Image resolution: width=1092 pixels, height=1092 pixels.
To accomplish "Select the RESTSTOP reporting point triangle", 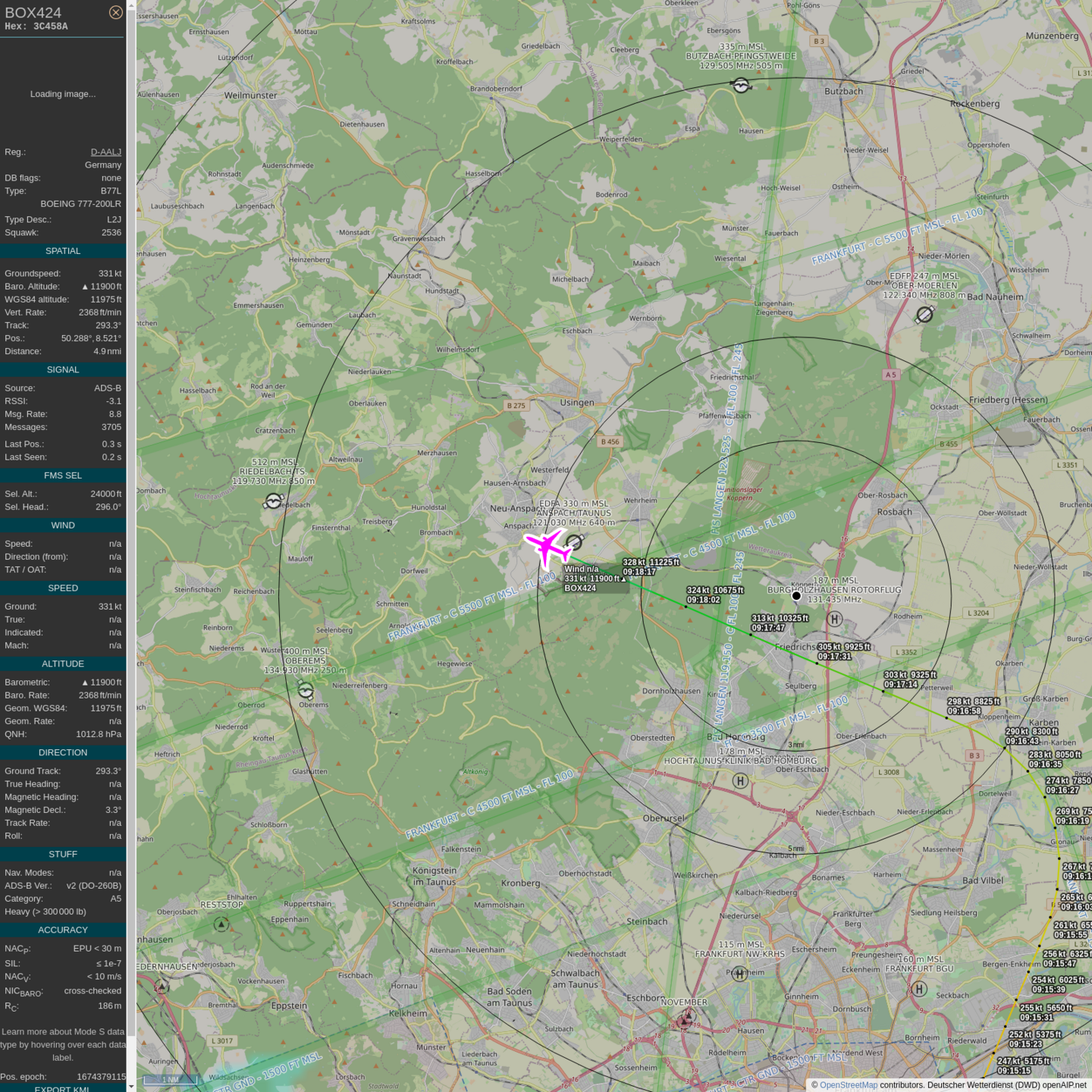I will (x=221, y=924).
